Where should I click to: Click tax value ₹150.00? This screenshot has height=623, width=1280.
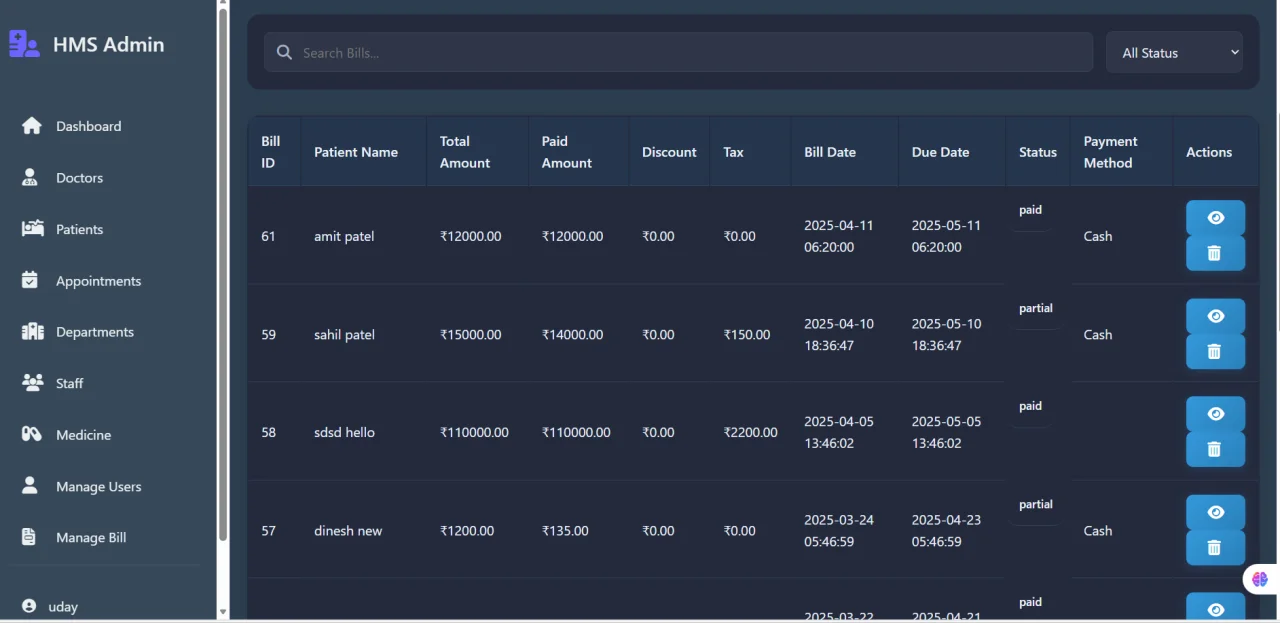click(747, 335)
